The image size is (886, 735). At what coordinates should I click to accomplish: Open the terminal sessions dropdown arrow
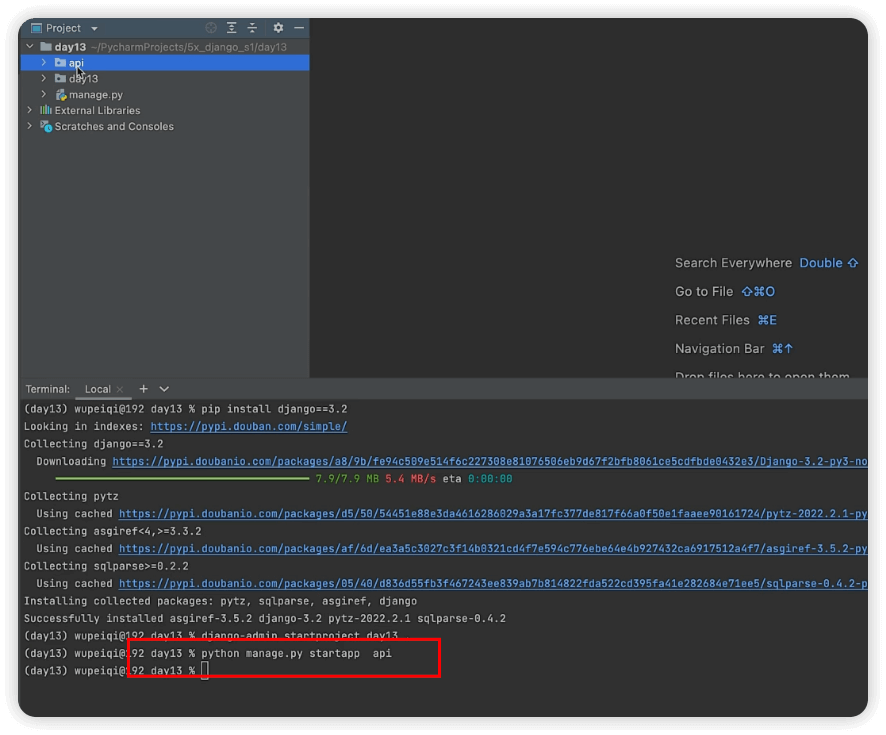pyautogui.click(x=164, y=389)
